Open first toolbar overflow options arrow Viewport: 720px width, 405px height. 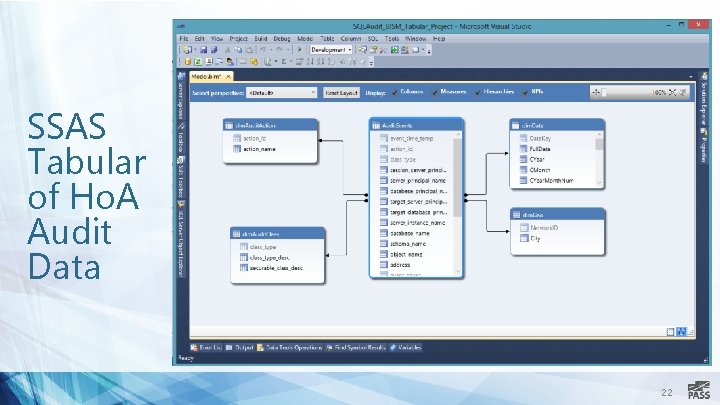[429, 52]
